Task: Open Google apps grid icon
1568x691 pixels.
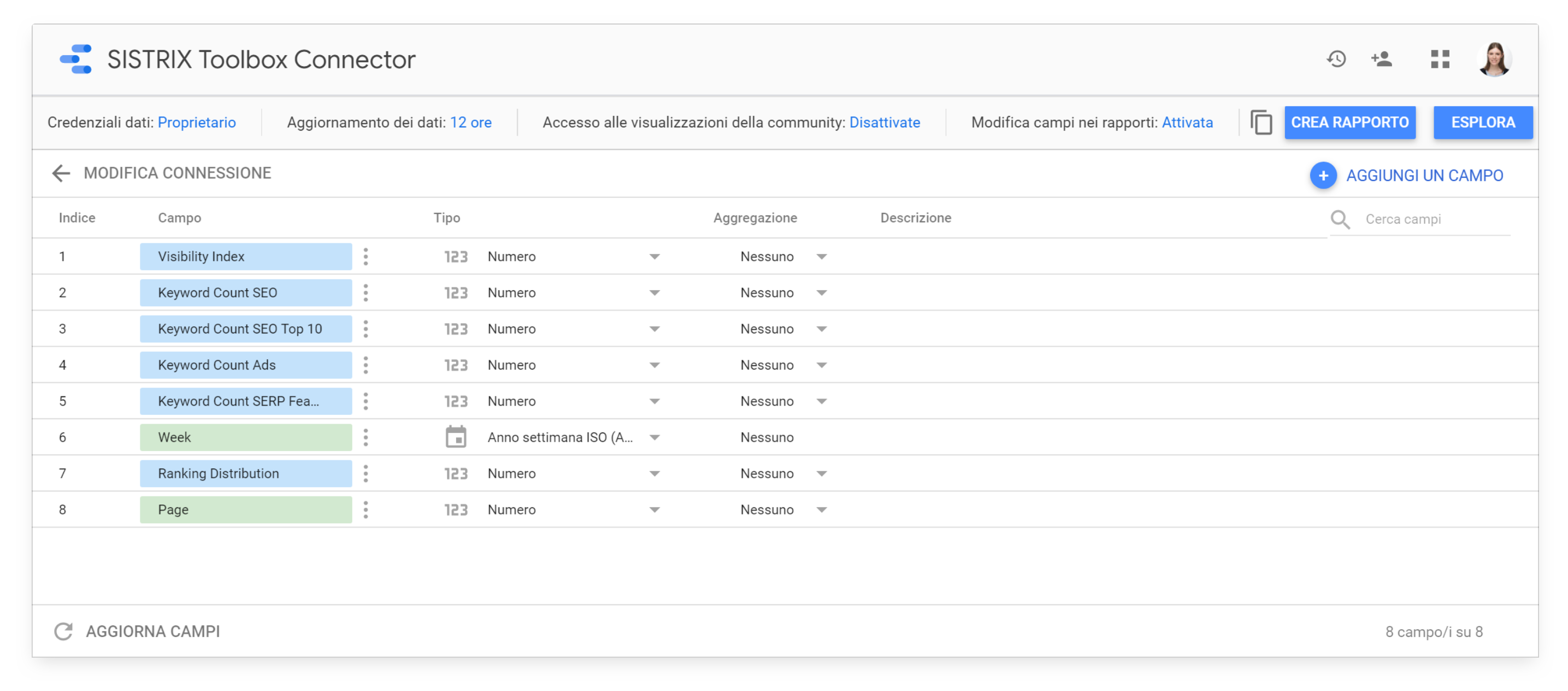Action: 1440,59
